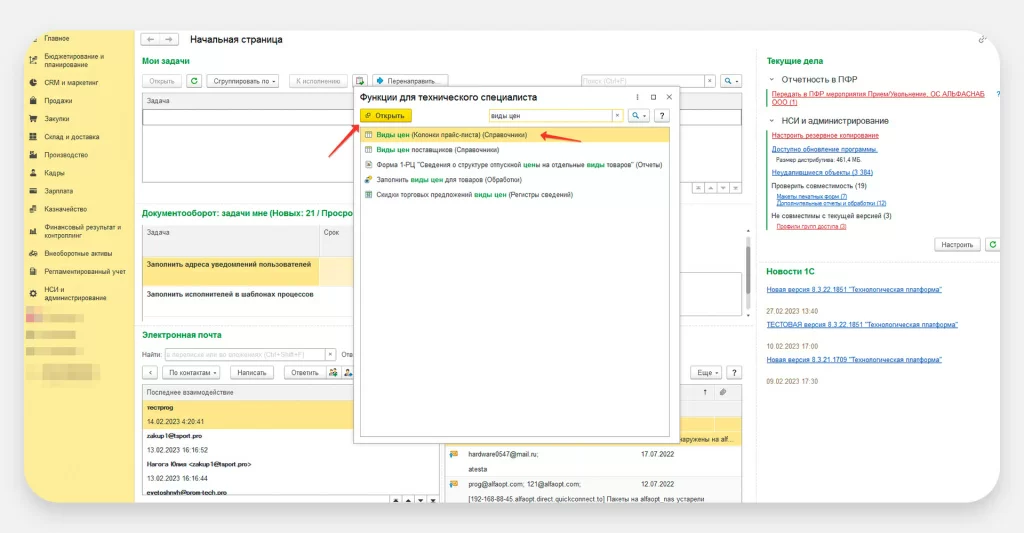Click the dialog's three-dot more options icon
Viewport: 1024px width, 533px height.
pos(638,97)
